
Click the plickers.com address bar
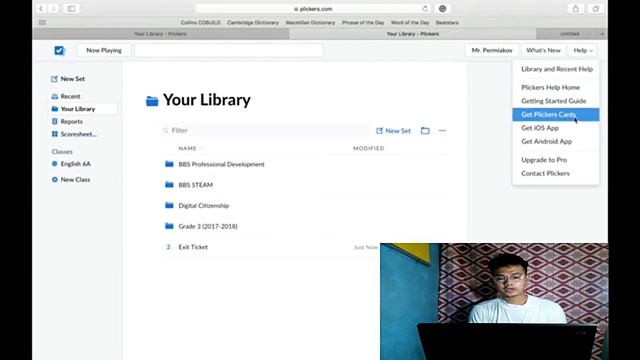[x=313, y=9]
